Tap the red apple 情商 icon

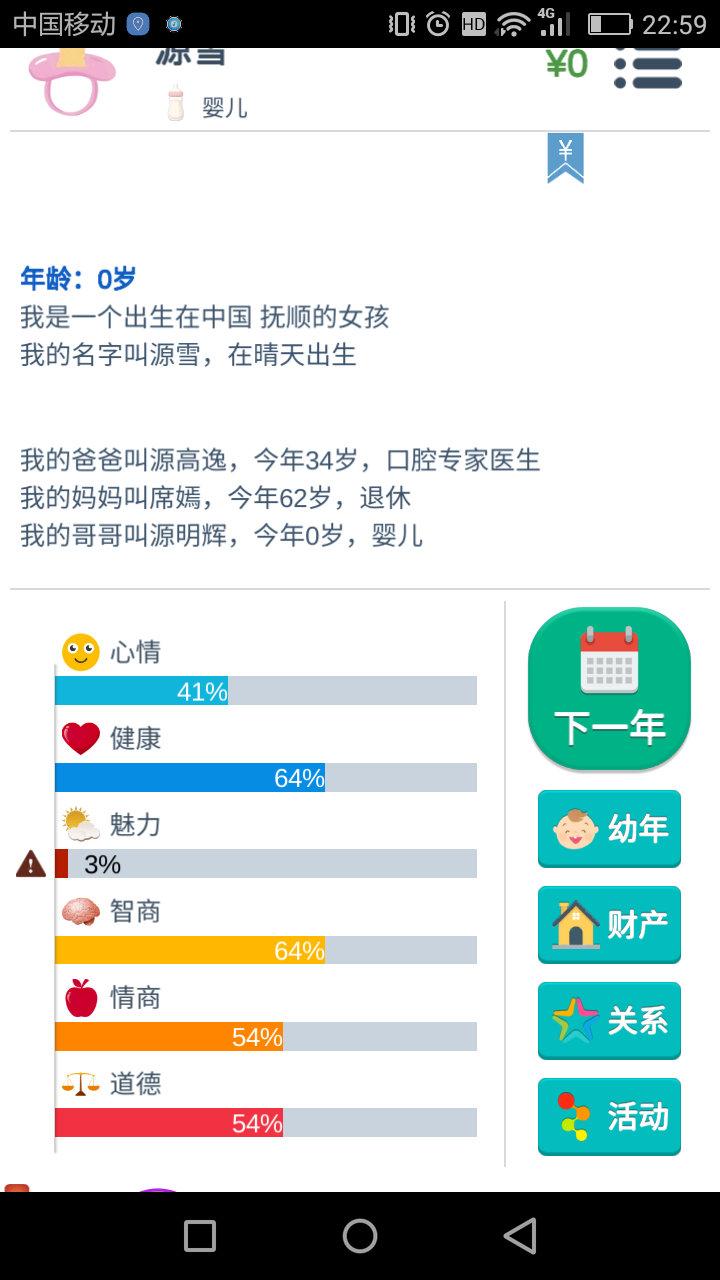81,997
